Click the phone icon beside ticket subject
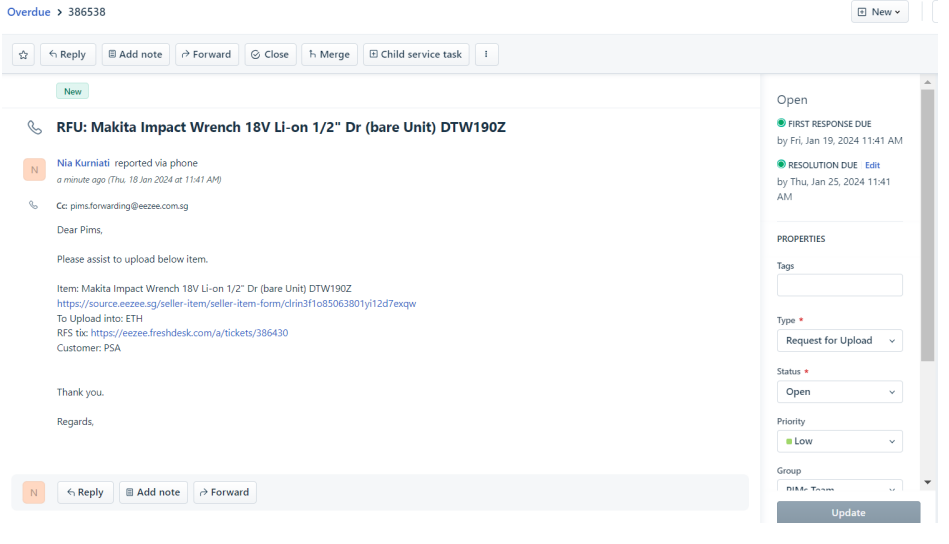The width and height of the screenshot is (949, 544). 35,127
